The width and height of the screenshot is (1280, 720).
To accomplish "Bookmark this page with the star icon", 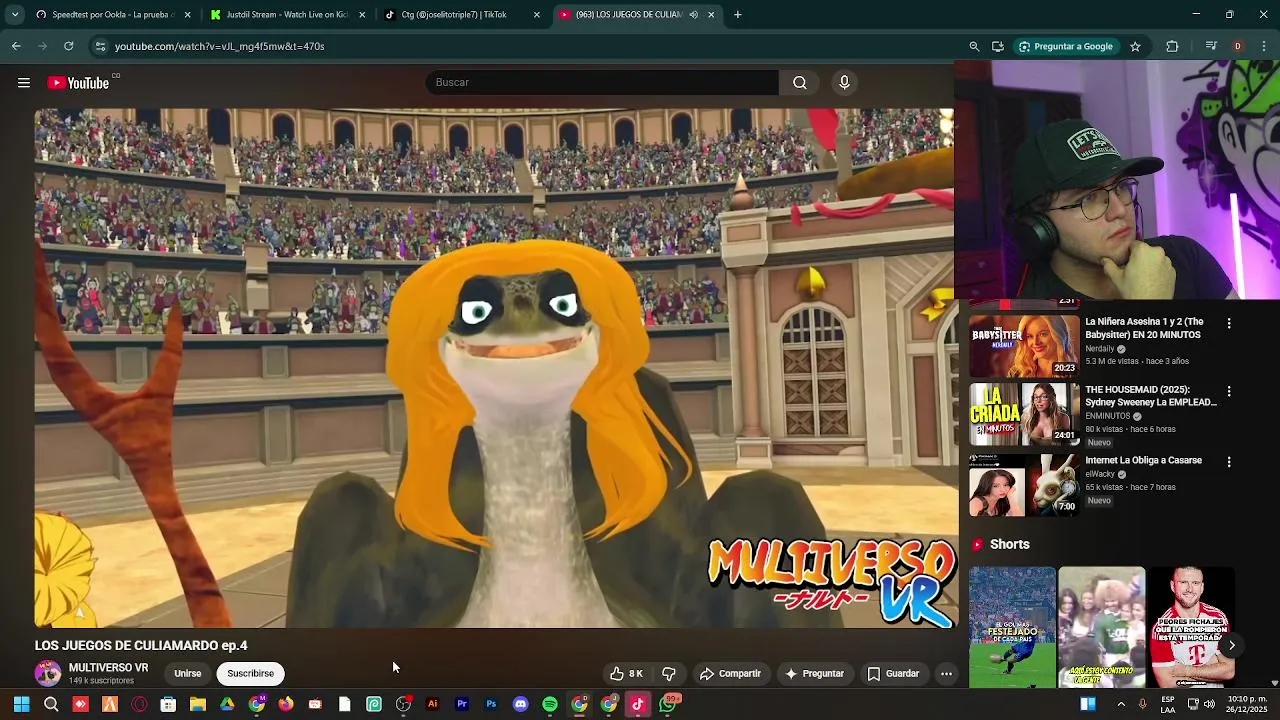I will click(x=1135, y=46).
